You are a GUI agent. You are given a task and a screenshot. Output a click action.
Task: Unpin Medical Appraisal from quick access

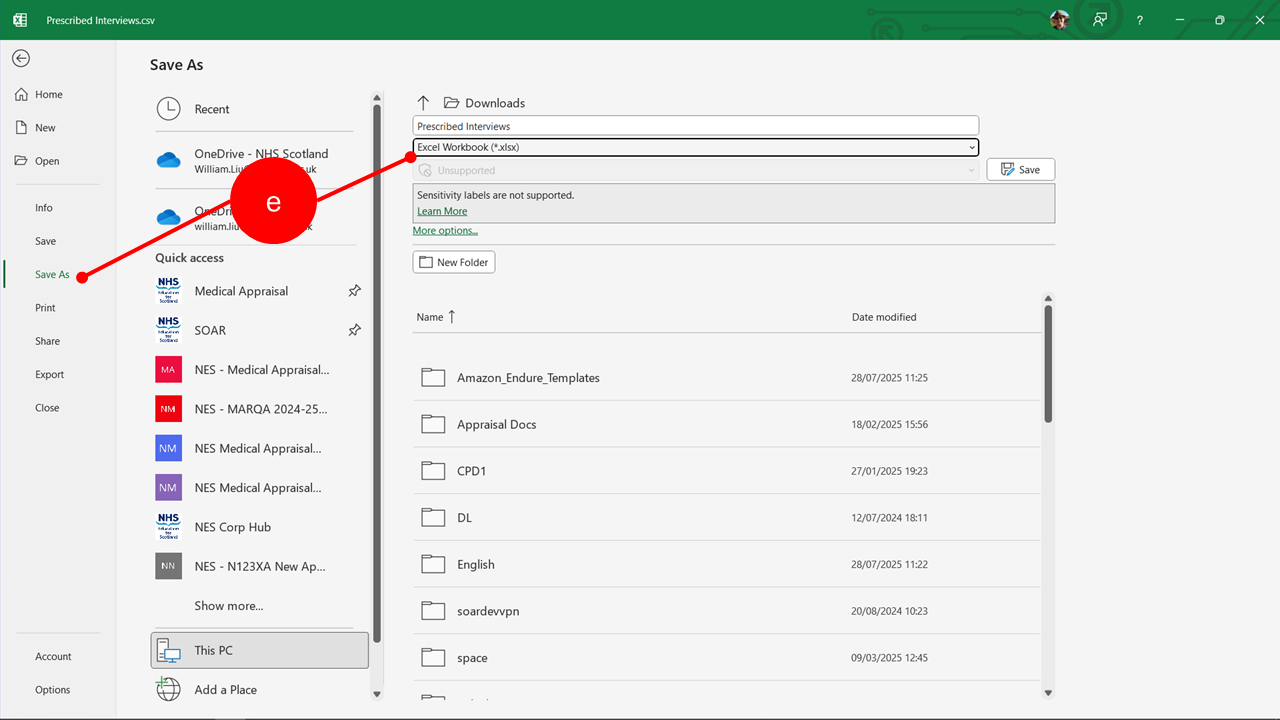[354, 291]
